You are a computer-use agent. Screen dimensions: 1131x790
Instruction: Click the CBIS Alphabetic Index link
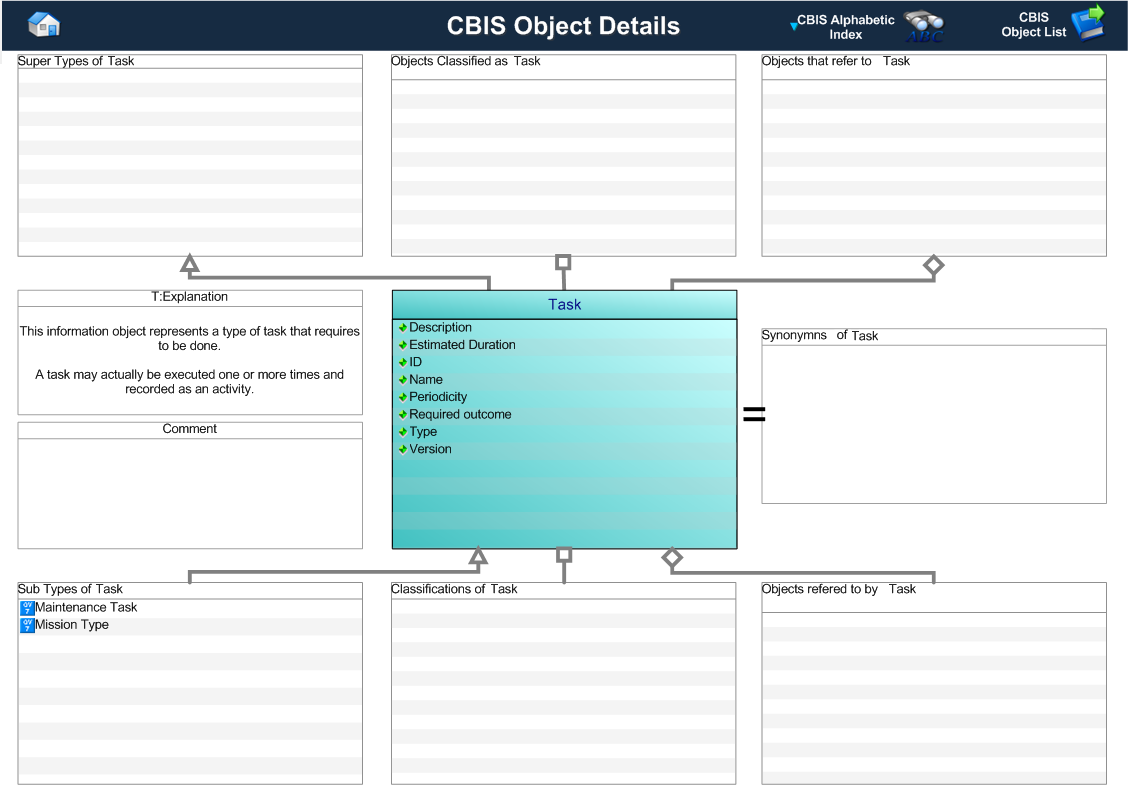coord(845,27)
